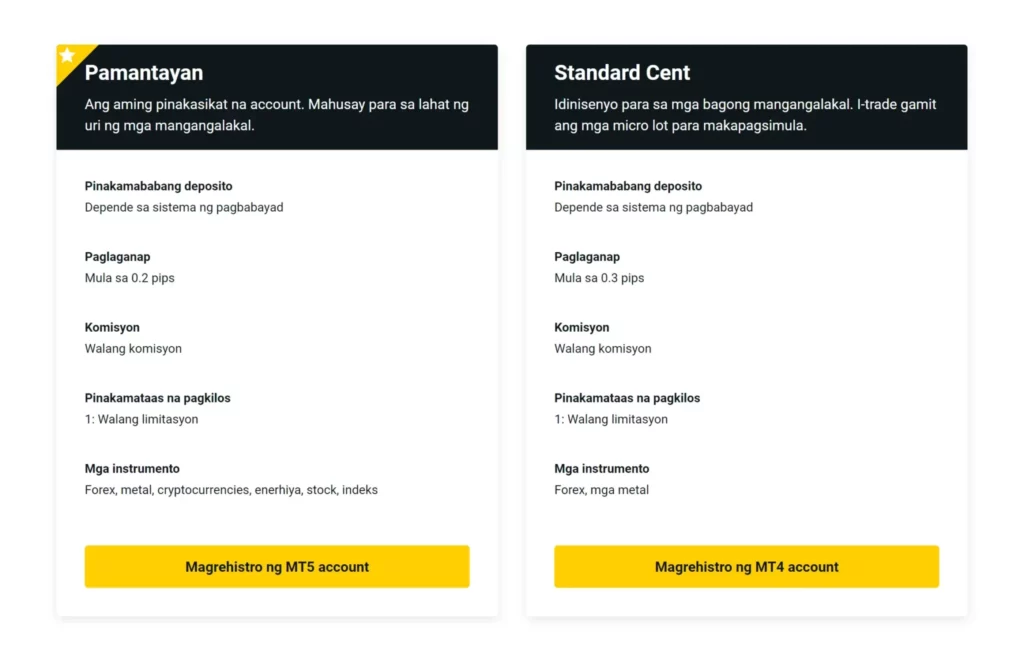Image resolution: width=1024 pixels, height=649 pixels.
Task: Click the Mga instrumento label on Pamantayan card
Action: point(132,468)
